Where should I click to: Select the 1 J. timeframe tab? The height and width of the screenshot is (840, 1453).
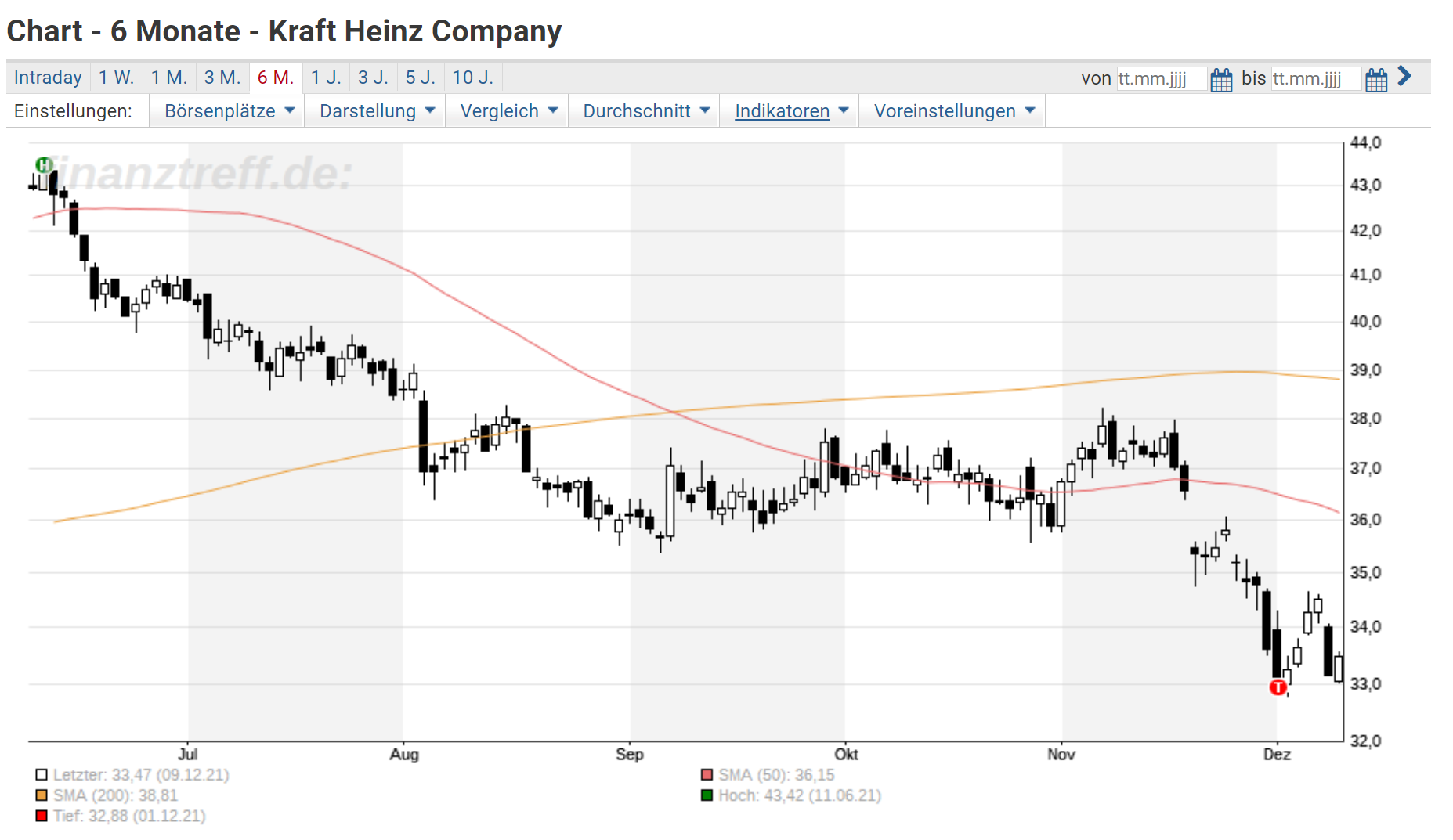326,78
